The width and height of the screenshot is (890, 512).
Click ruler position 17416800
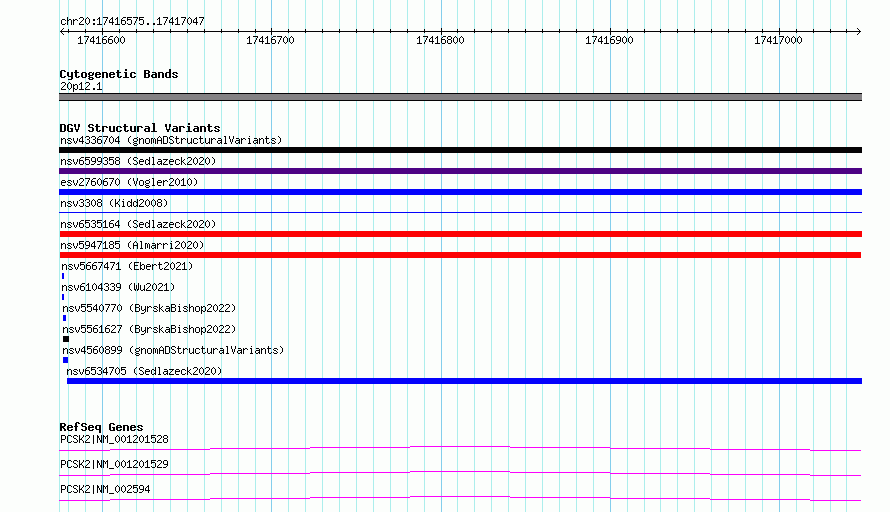pos(440,40)
